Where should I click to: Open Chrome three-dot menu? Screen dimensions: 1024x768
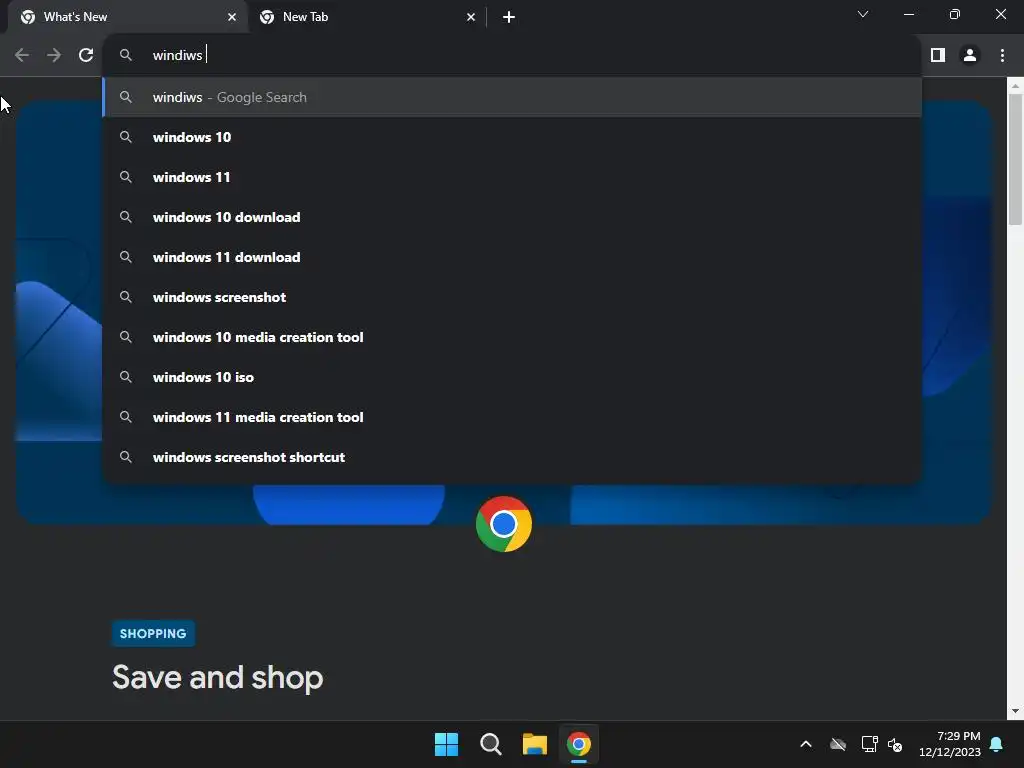point(1002,55)
